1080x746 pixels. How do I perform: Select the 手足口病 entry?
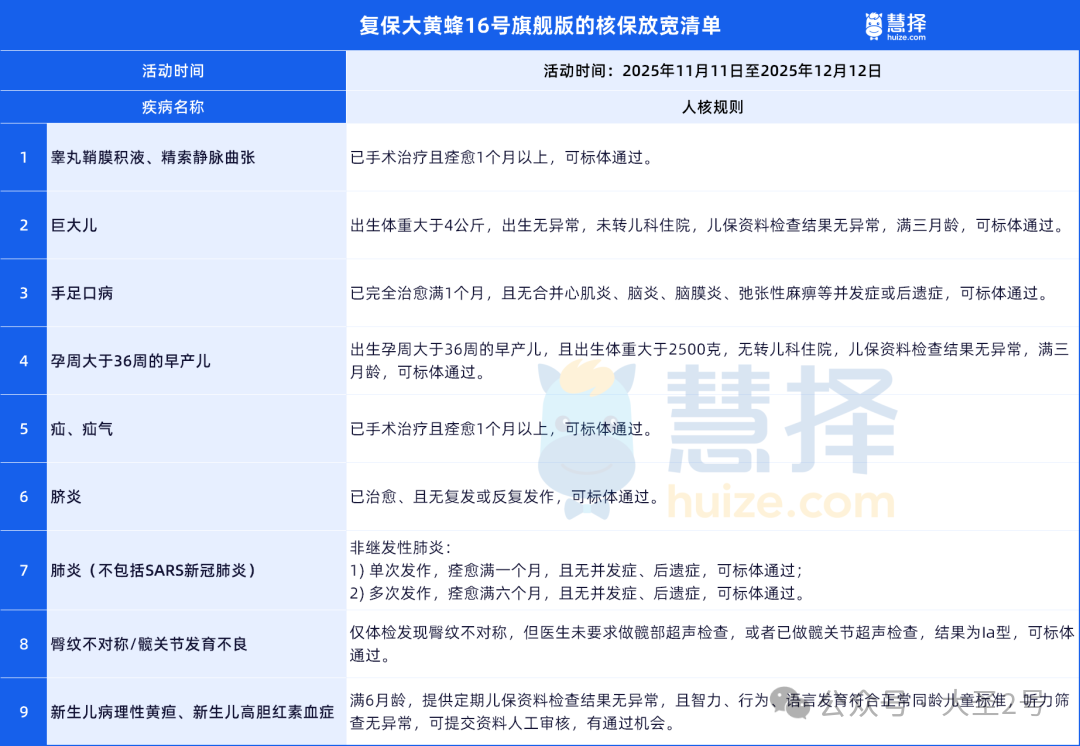coord(88,293)
